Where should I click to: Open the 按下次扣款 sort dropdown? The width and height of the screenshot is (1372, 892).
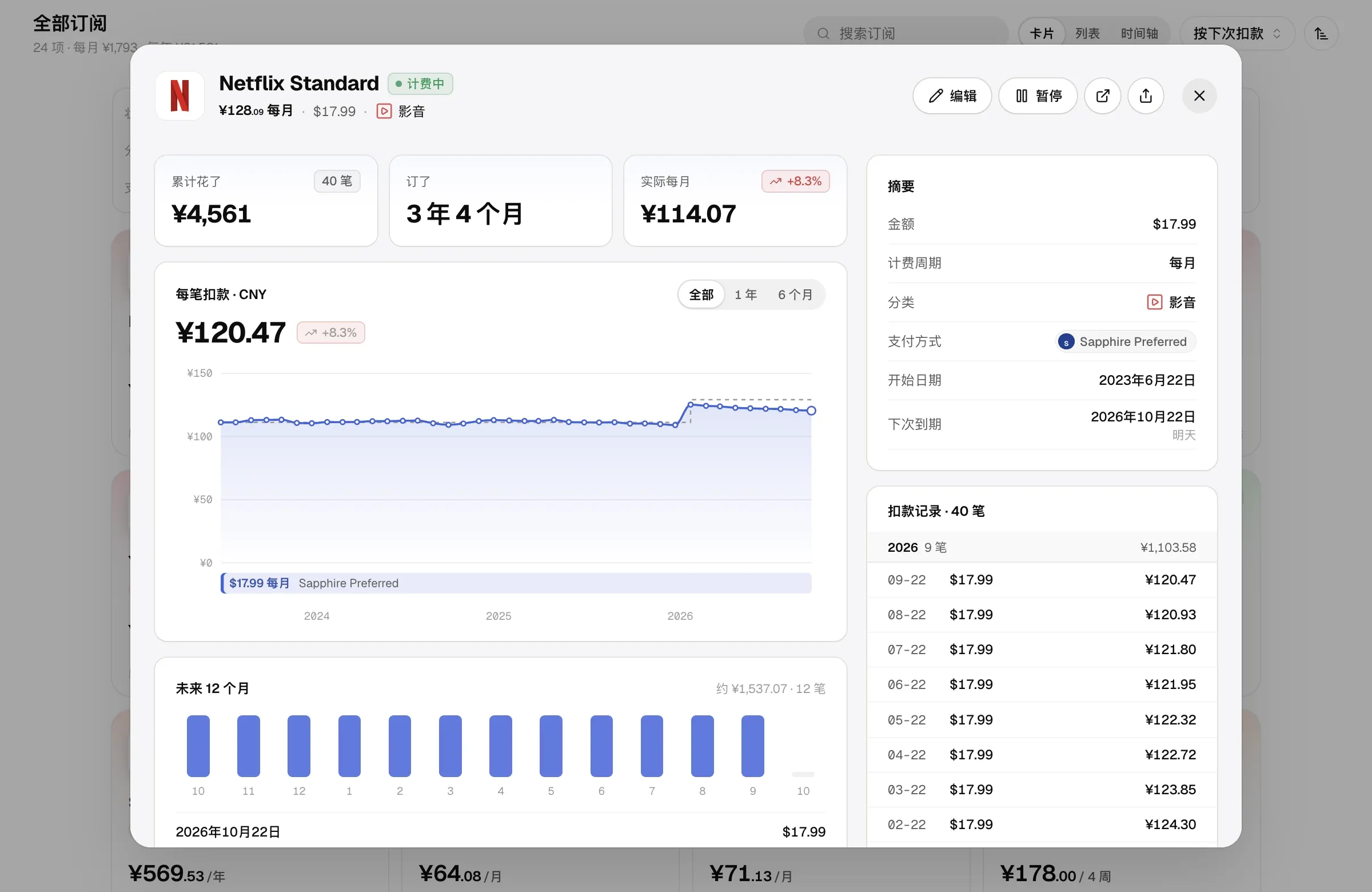pos(1237,33)
